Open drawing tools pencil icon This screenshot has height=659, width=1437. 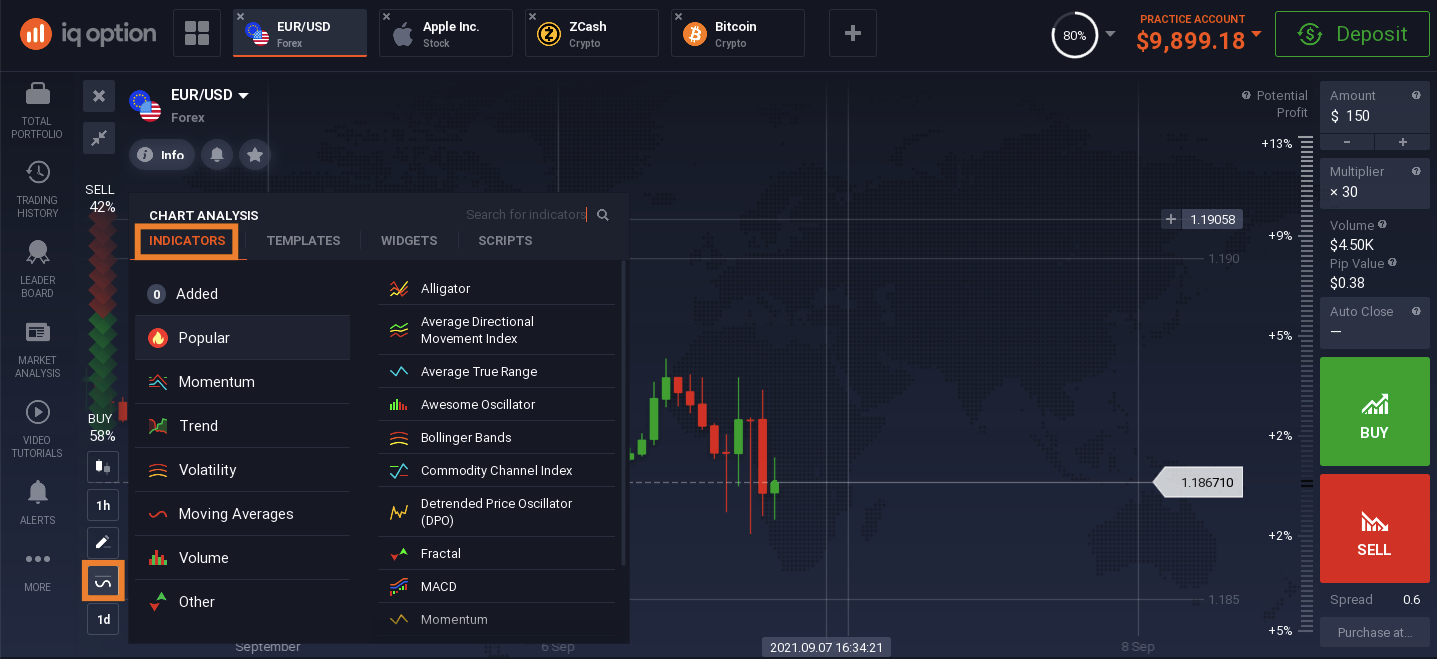pos(102,543)
